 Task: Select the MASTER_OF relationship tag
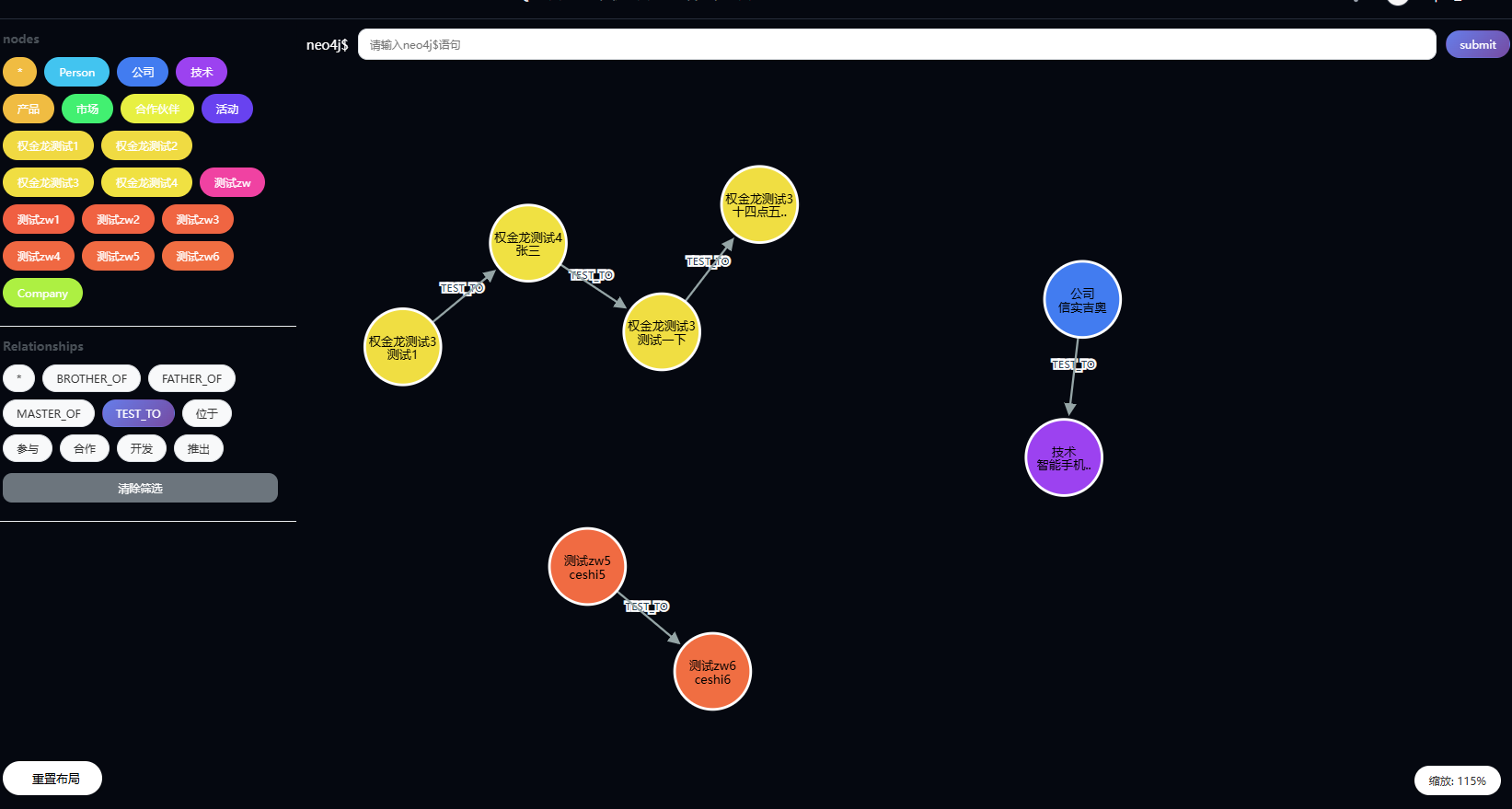[x=49, y=414]
